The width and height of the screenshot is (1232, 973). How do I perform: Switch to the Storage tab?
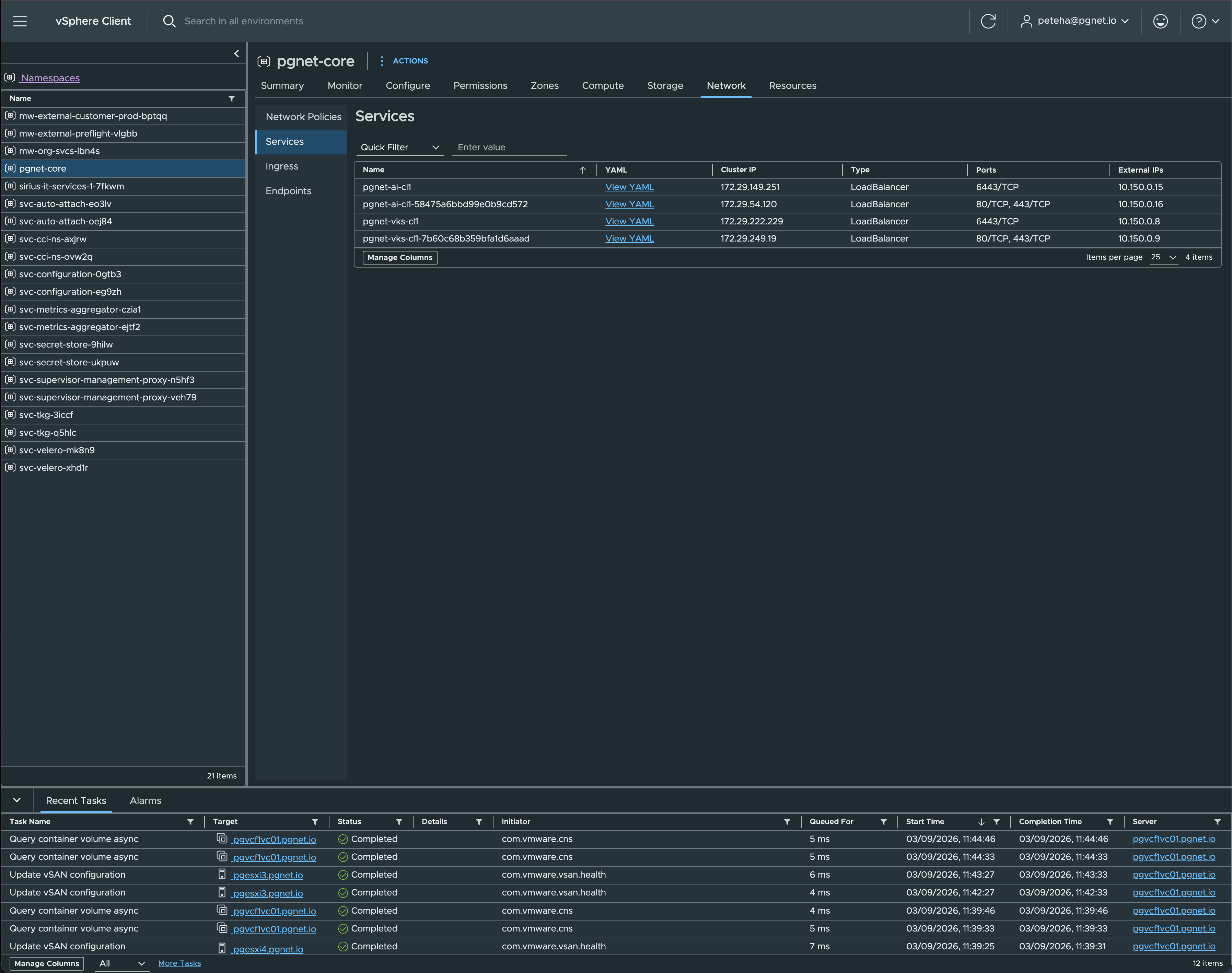(665, 85)
